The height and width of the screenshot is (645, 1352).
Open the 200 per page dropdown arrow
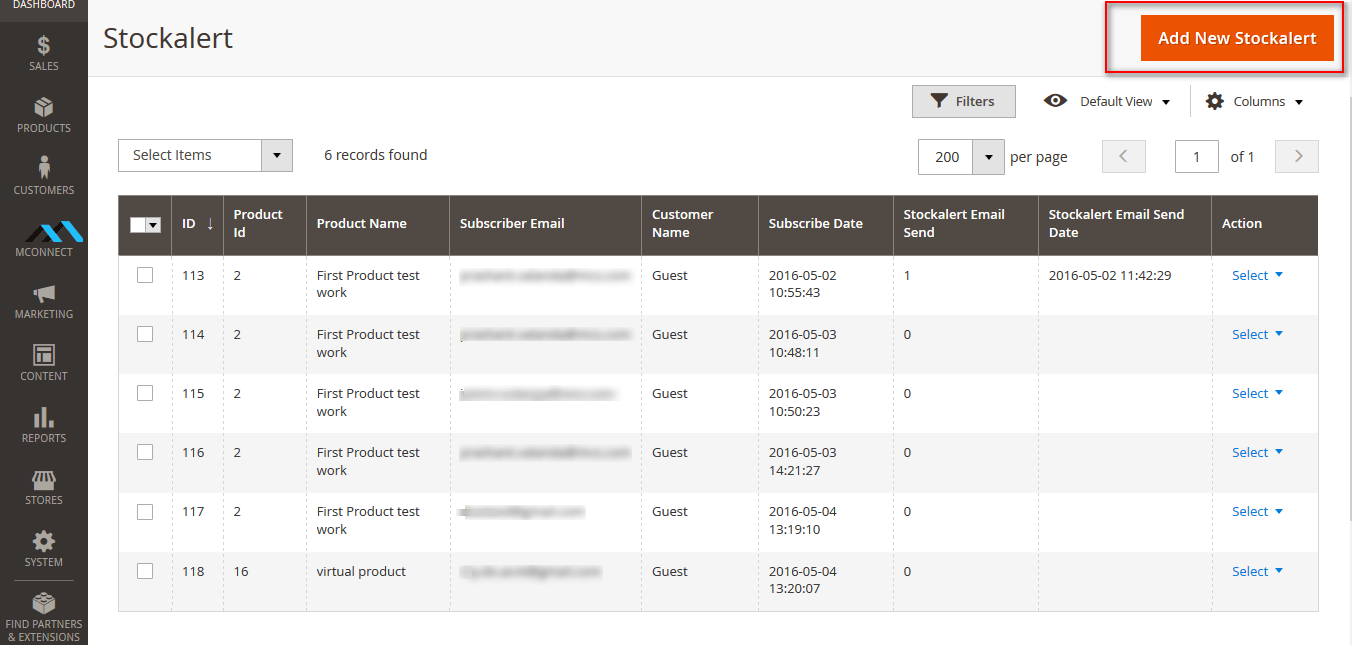coord(988,157)
